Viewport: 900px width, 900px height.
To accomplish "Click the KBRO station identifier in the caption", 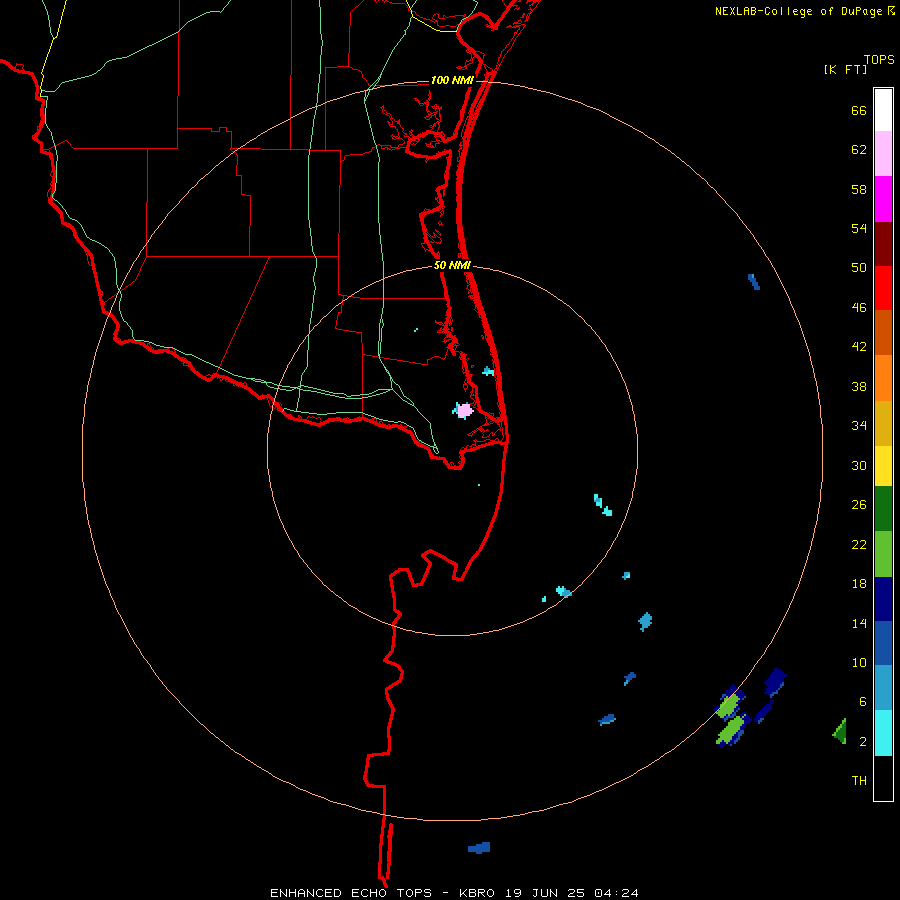I will coord(479,893).
